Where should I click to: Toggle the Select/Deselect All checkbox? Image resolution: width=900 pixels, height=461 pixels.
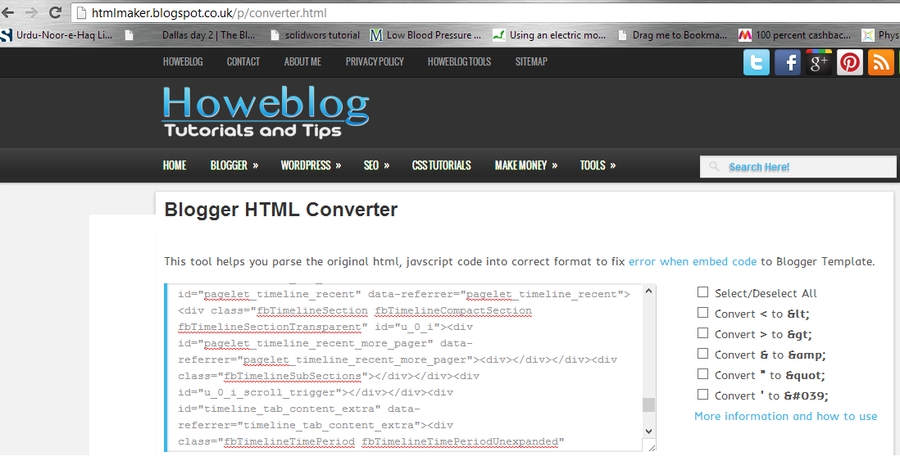pos(703,293)
